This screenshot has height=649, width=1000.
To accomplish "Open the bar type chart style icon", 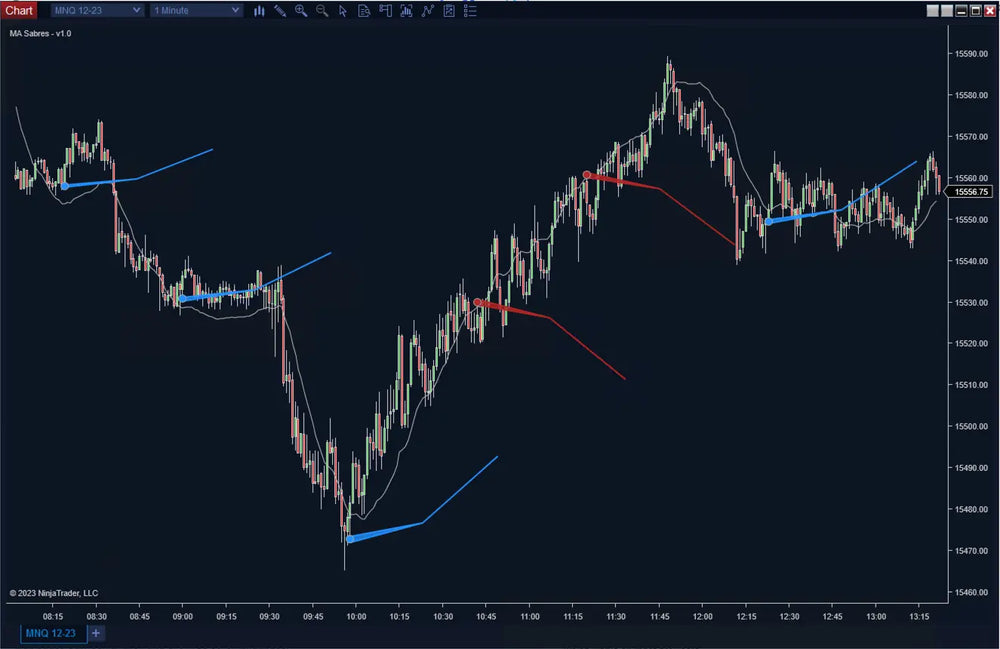I will pyautogui.click(x=259, y=11).
